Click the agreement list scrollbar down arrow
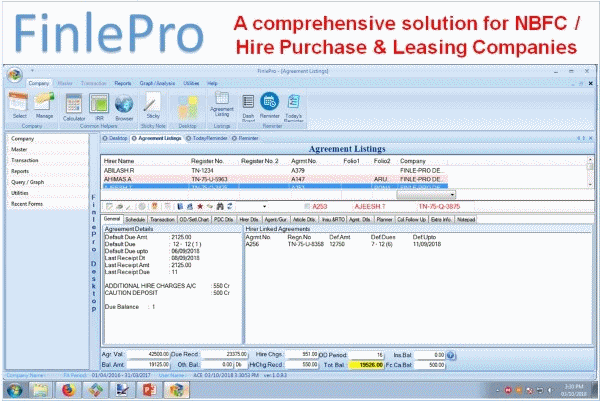This screenshot has height=401, width=600. click(x=590, y=184)
